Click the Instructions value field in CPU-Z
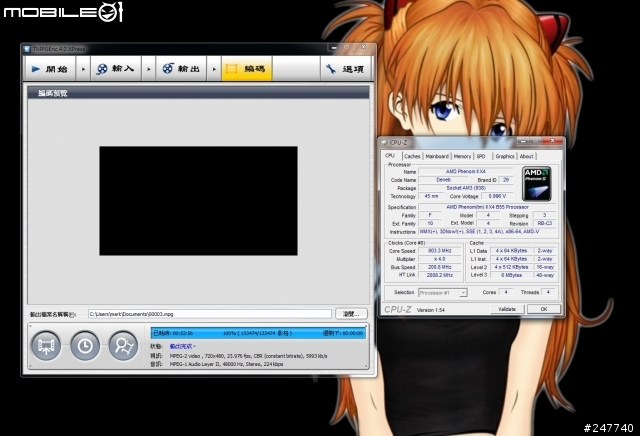Screen dimensions: 640x436 [487, 232]
